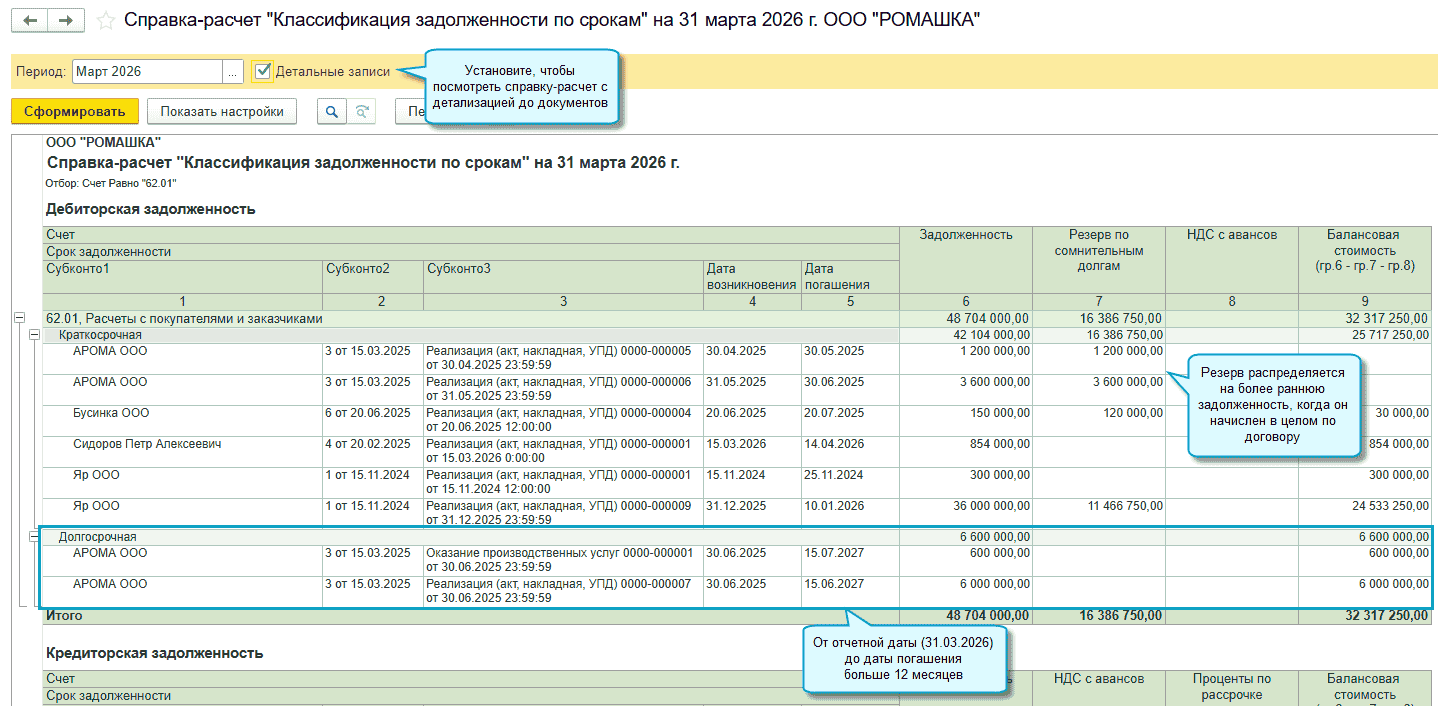Click the back navigation arrow
Viewport: 1438px width, 706px height.
coord(30,21)
